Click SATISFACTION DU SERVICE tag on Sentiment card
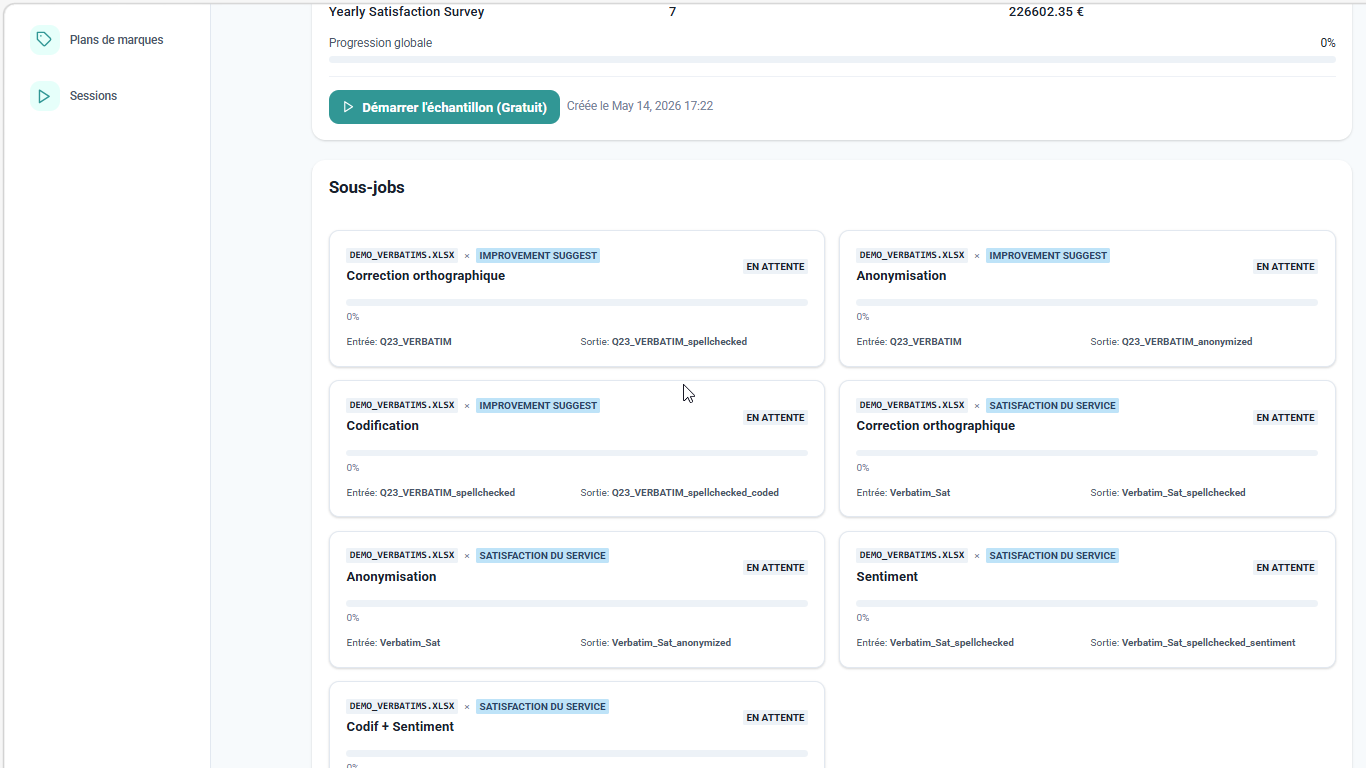Screen dimensions: 1366x768 point(1052,556)
